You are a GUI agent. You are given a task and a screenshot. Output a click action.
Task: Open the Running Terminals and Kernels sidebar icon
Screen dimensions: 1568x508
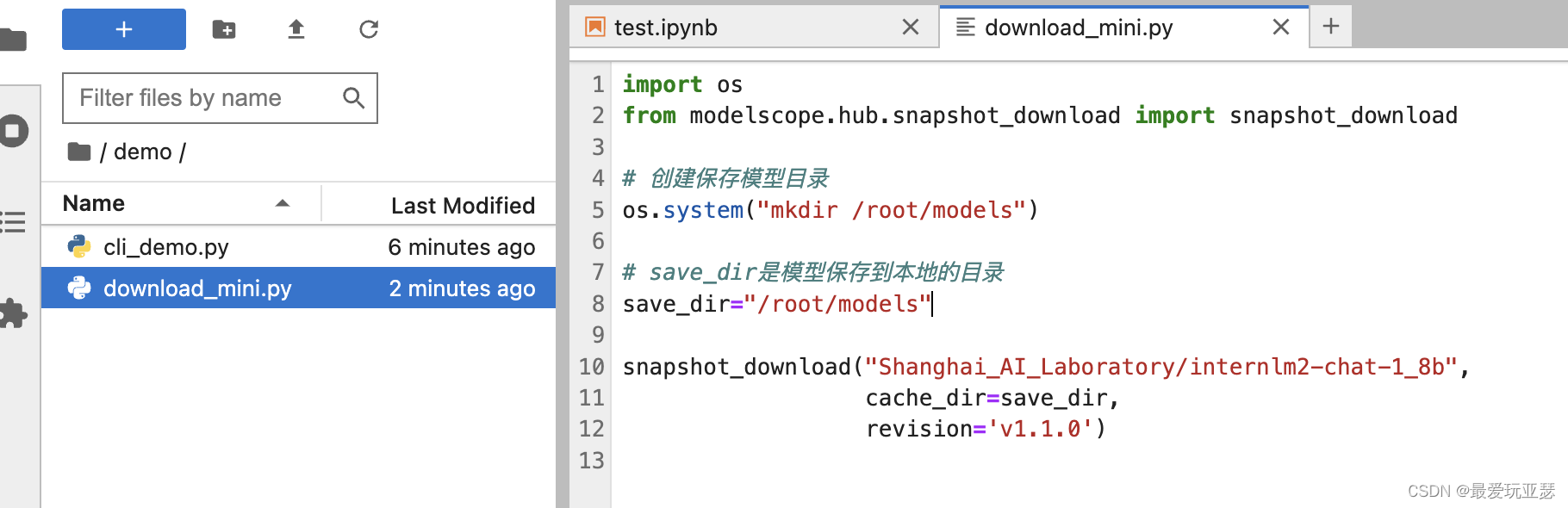point(14,131)
